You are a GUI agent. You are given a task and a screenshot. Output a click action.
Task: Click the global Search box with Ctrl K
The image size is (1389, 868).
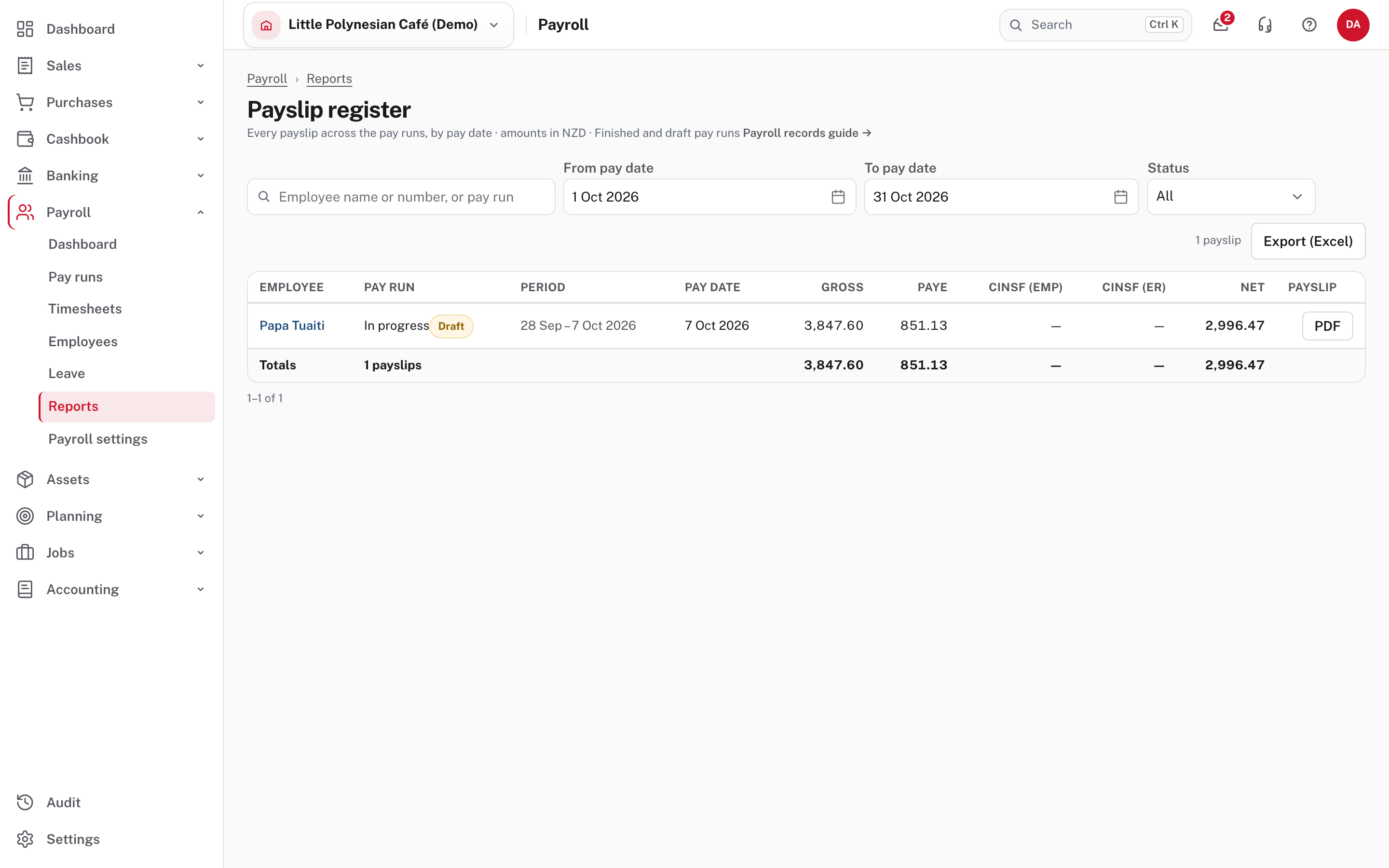1095,25
